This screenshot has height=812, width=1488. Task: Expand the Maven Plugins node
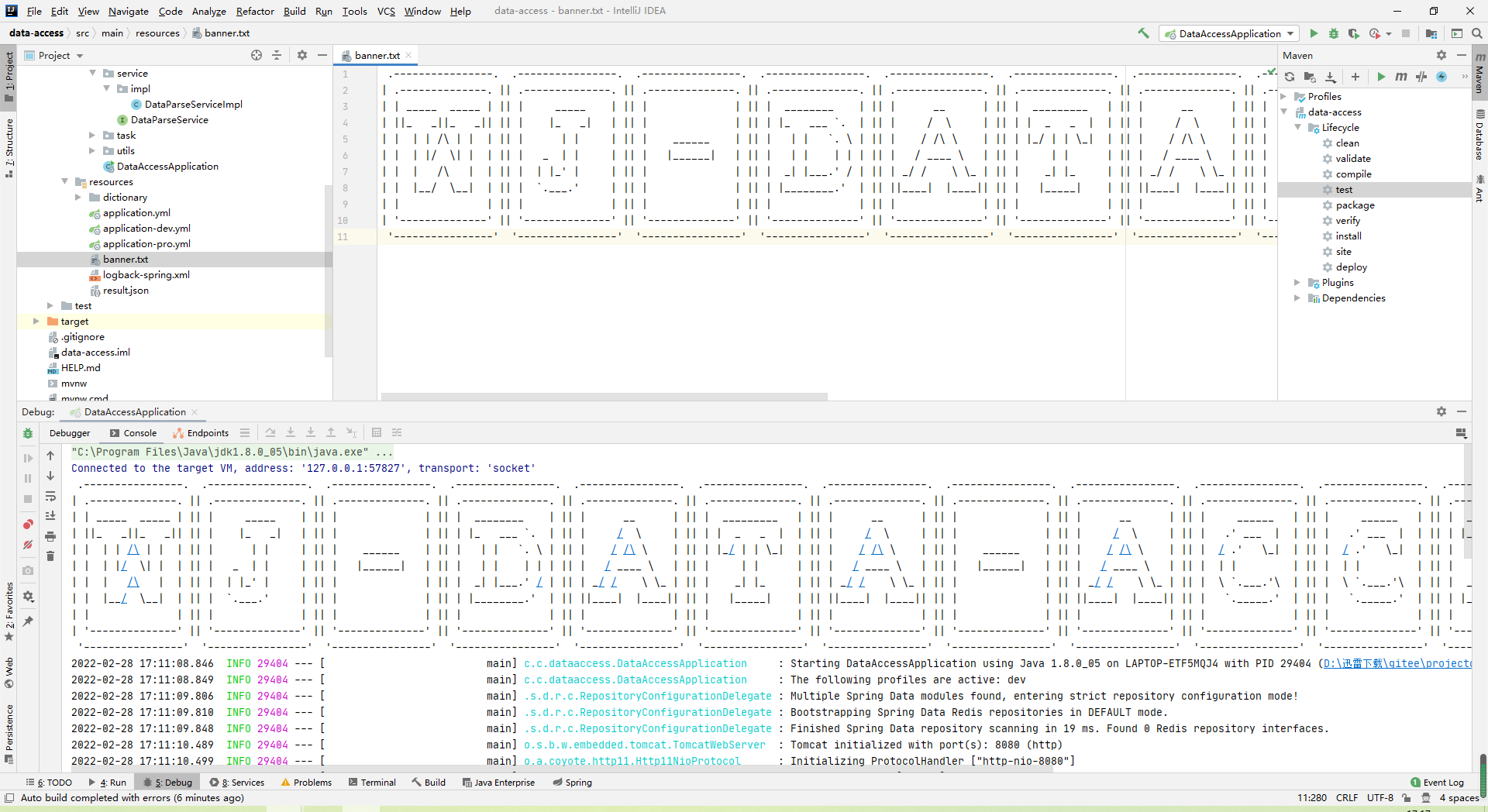[1297, 283]
